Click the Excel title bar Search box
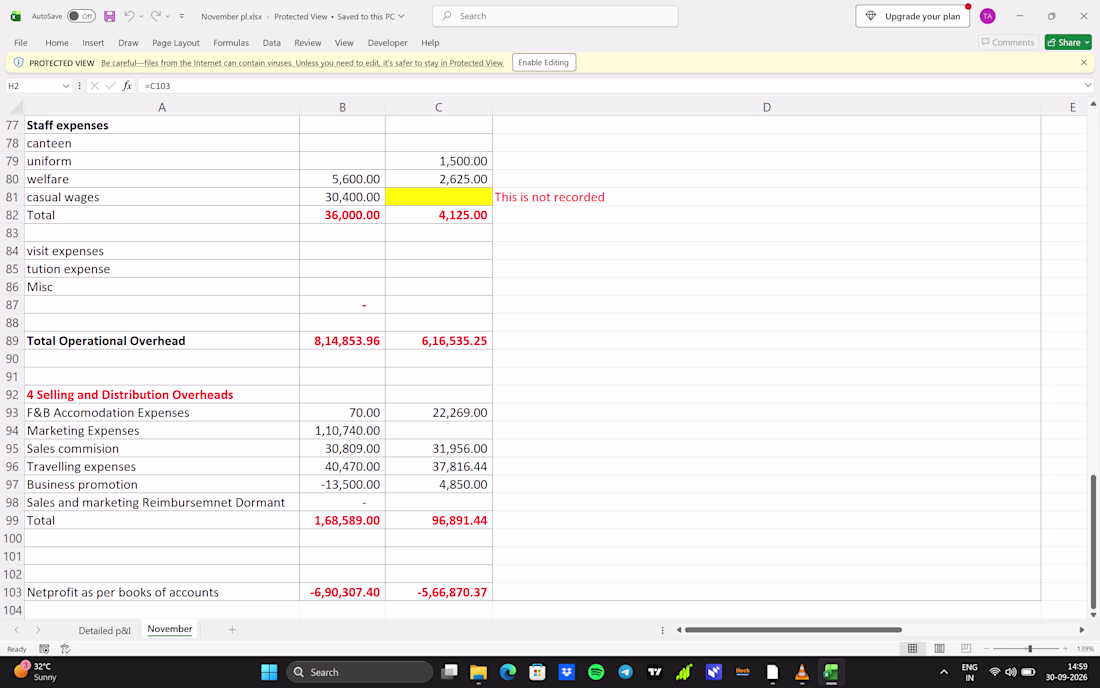 pyautogui.click(x=556, y=16)
